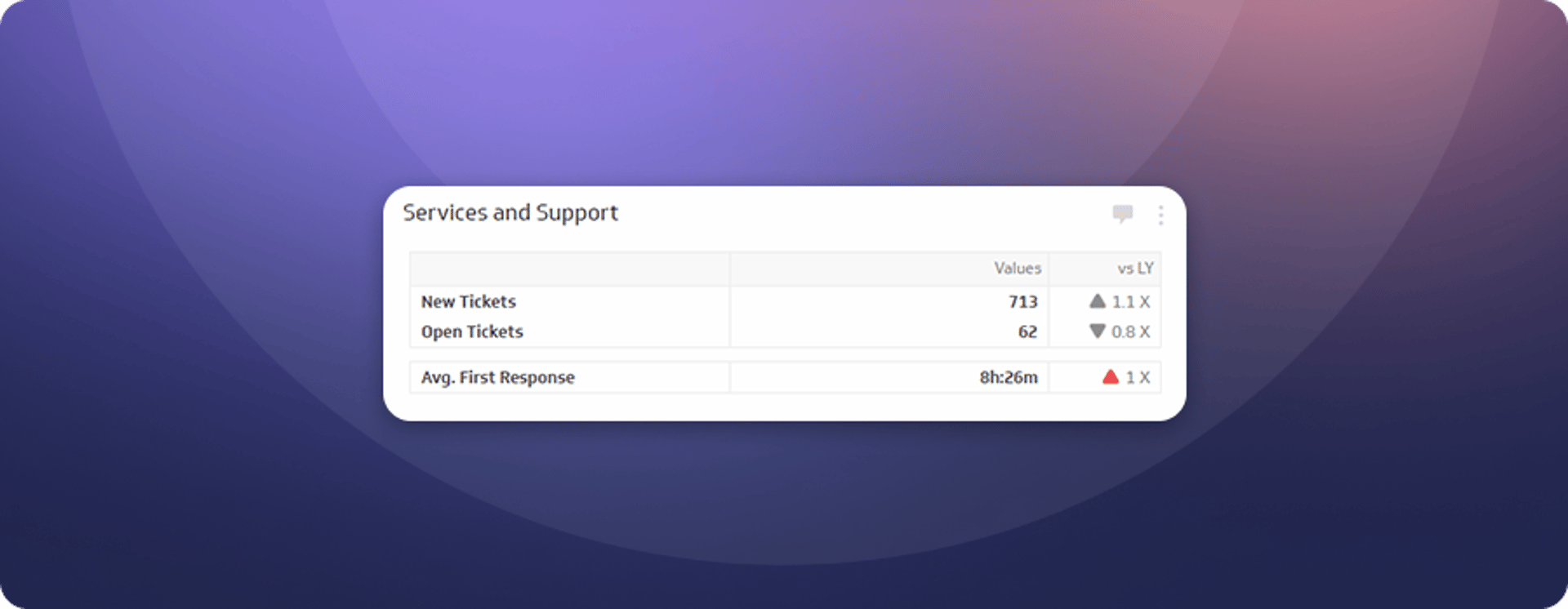1568x609 pixels.
Task: Click the gray up triangle for New Tickets
Action: click(1098, 301)
